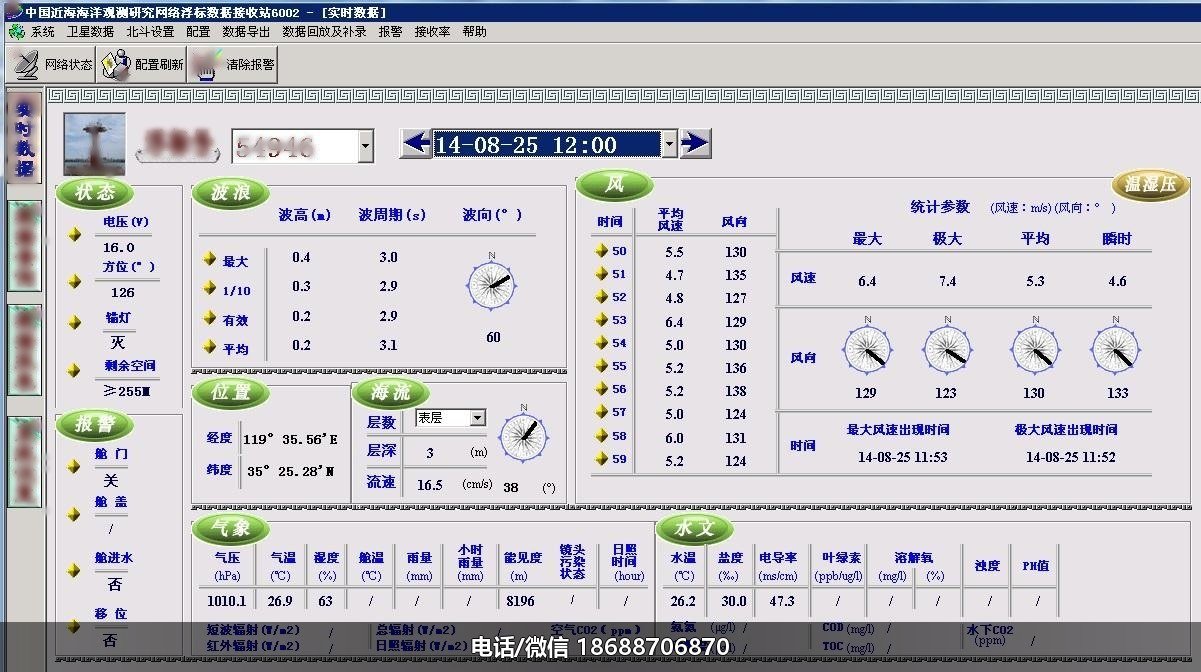Click the 网络状态 toolbar button

pyautogui.click(x=52, y=65)
